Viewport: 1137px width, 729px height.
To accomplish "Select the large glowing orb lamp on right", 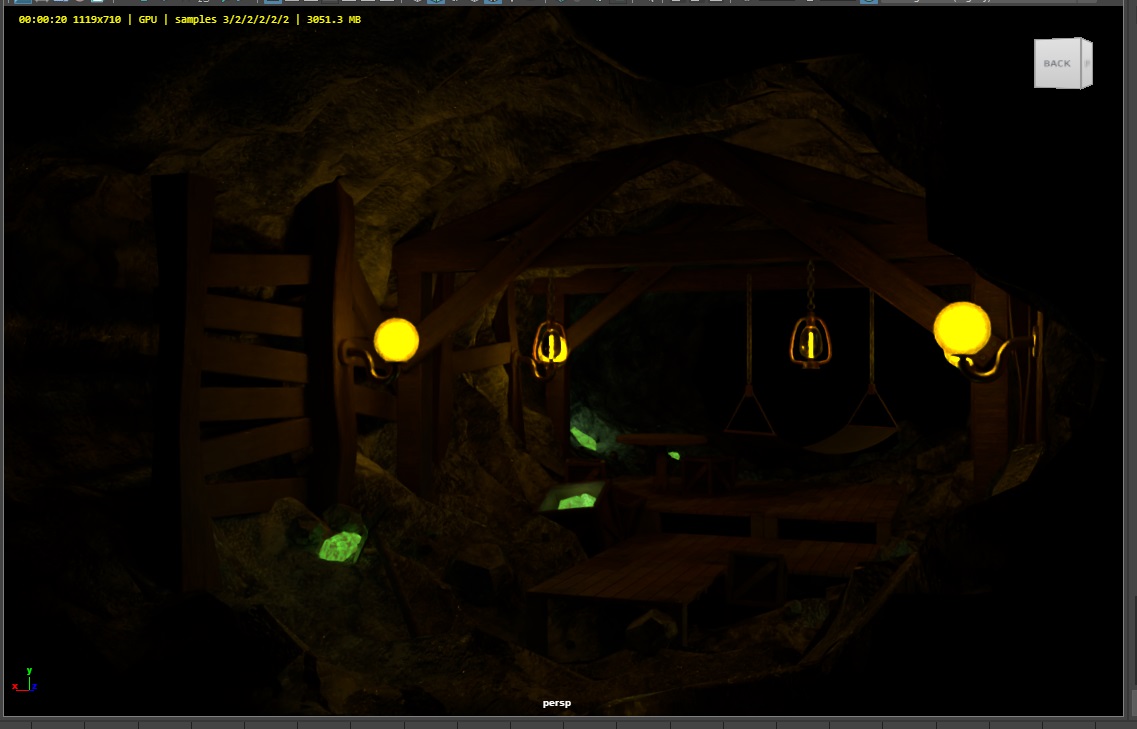I will click(961, 327).
